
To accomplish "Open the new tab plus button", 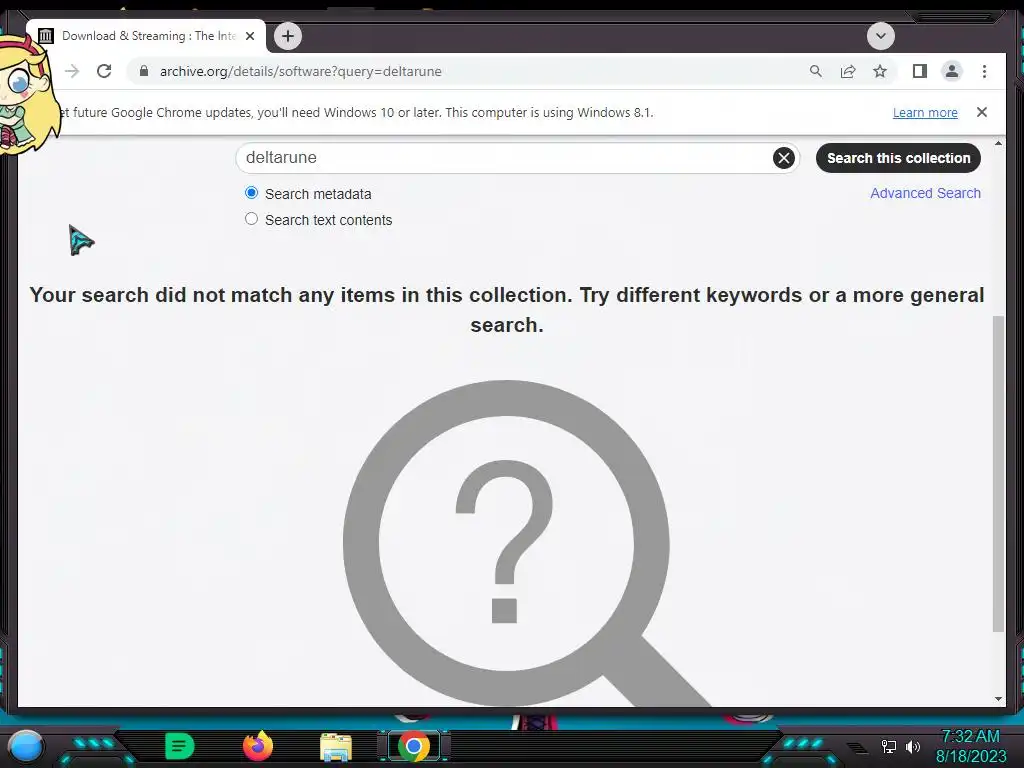I will click(288, 36).
